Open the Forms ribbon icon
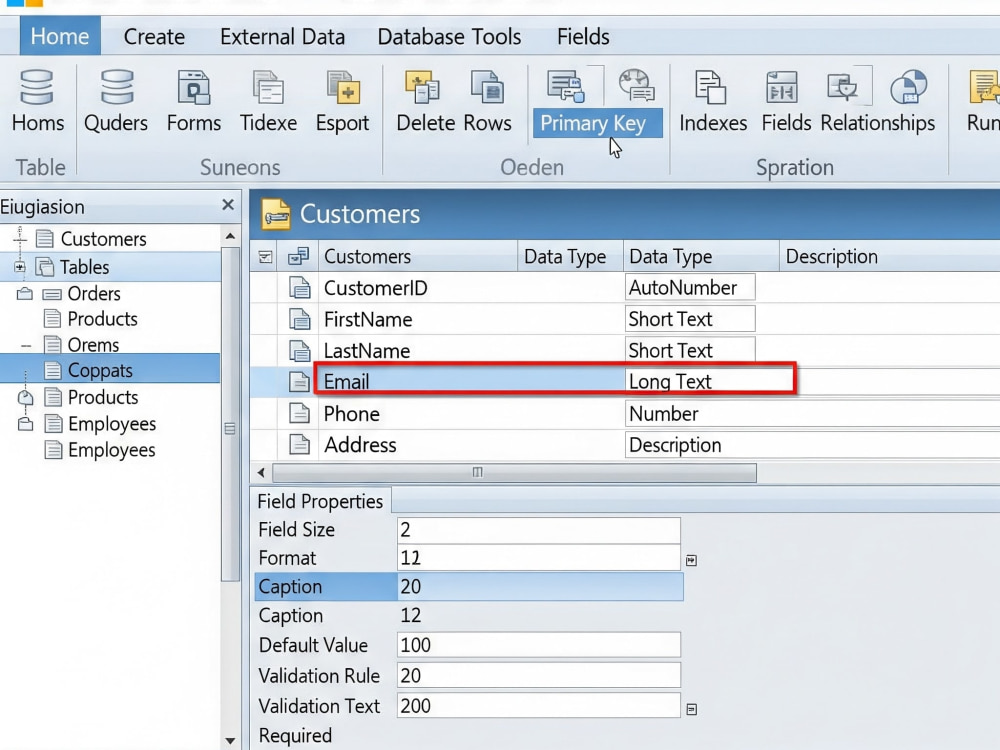 [194, 87]
